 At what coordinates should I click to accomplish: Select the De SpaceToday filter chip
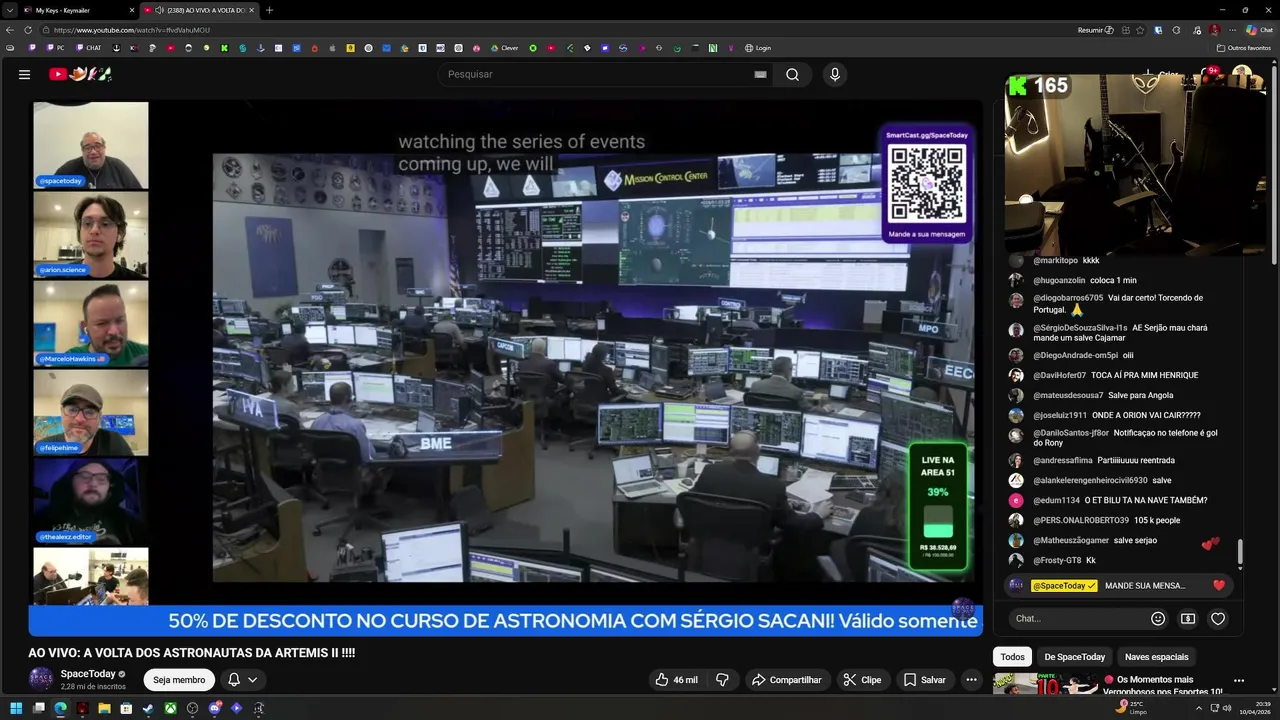pyautogui.click(x=1075, y=657)
